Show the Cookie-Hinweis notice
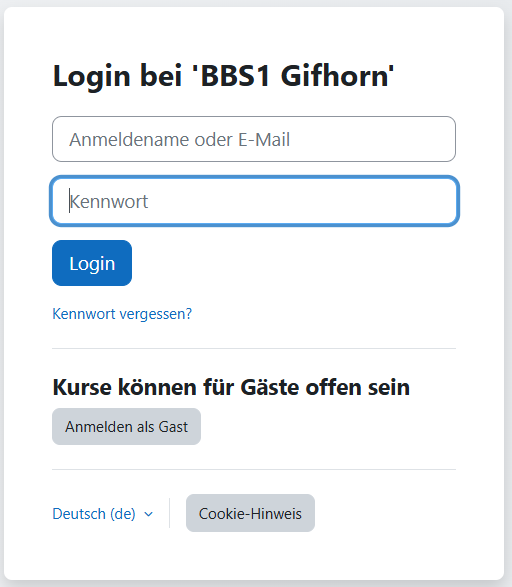 click(250, 513)
